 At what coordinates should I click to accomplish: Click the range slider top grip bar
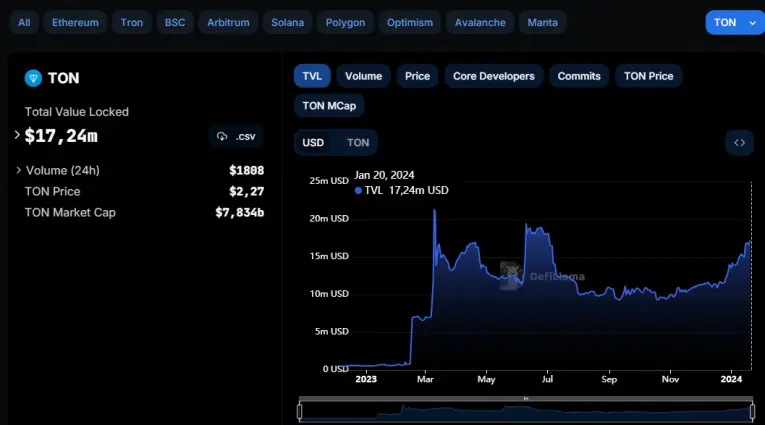pyautogui.click(x=526, y=399)
